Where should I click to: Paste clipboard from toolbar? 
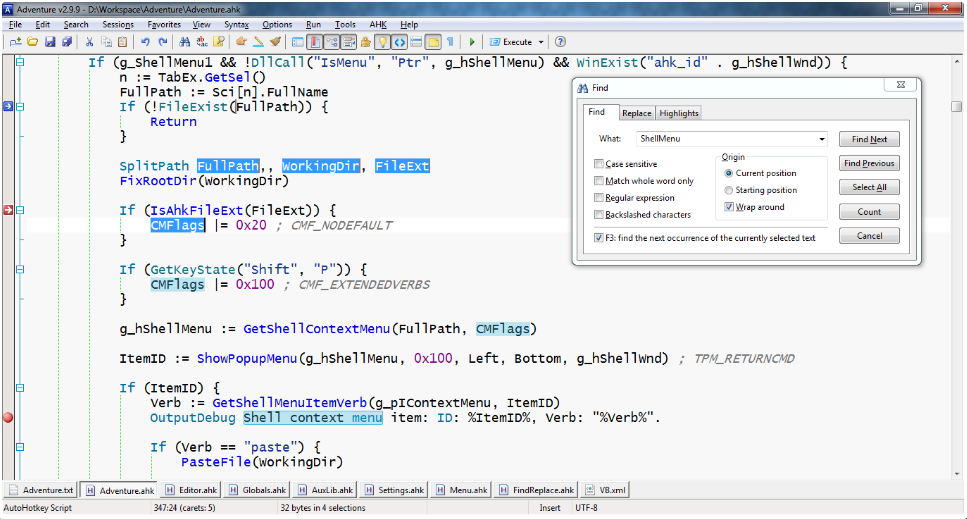pos(123,42)
